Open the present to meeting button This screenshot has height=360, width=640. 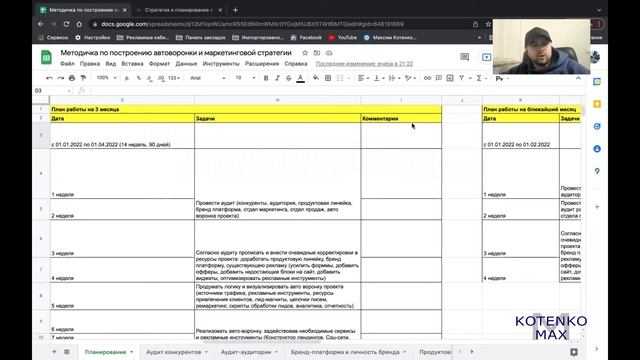(x=486, y=57)
